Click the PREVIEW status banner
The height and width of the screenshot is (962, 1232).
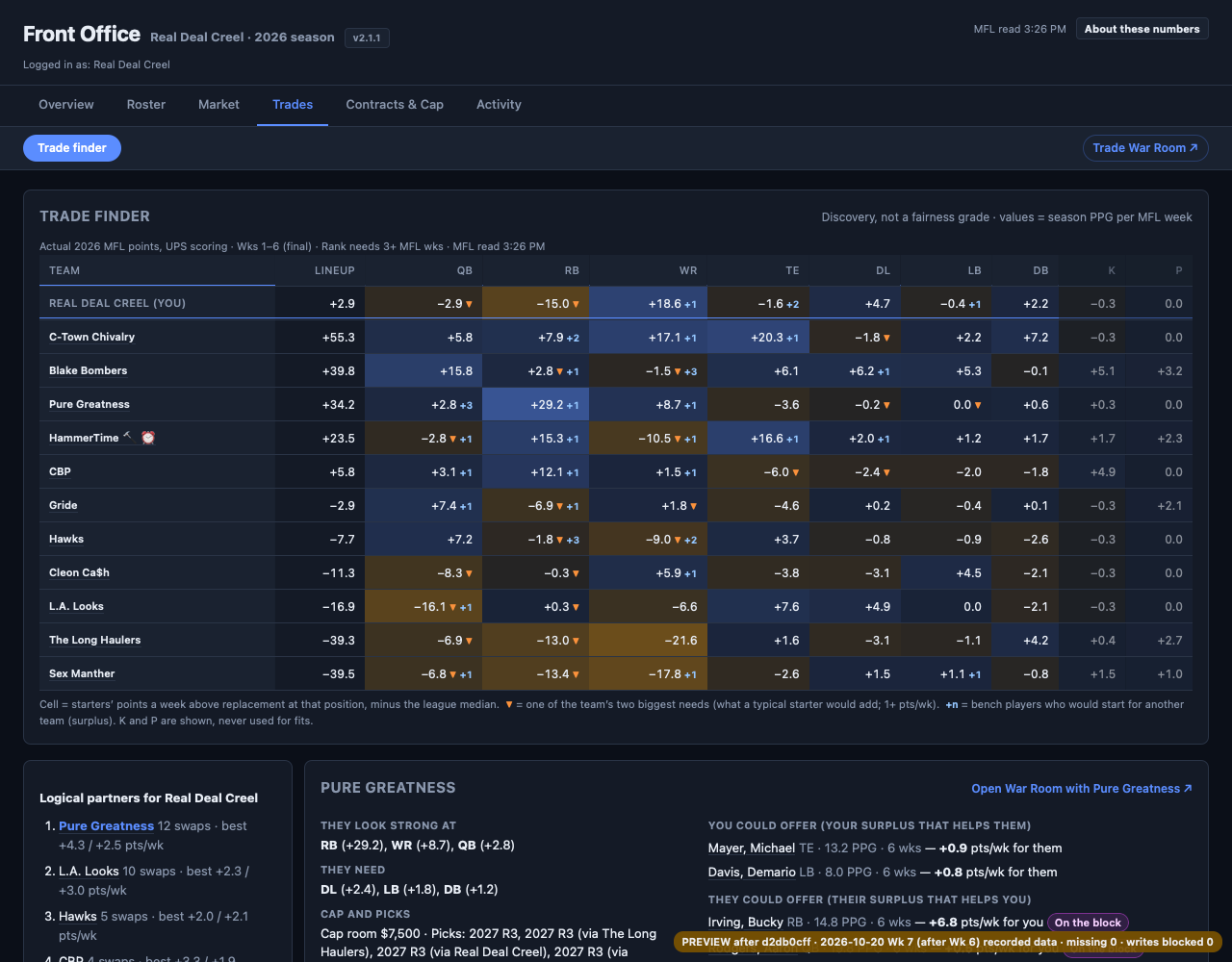948,942
